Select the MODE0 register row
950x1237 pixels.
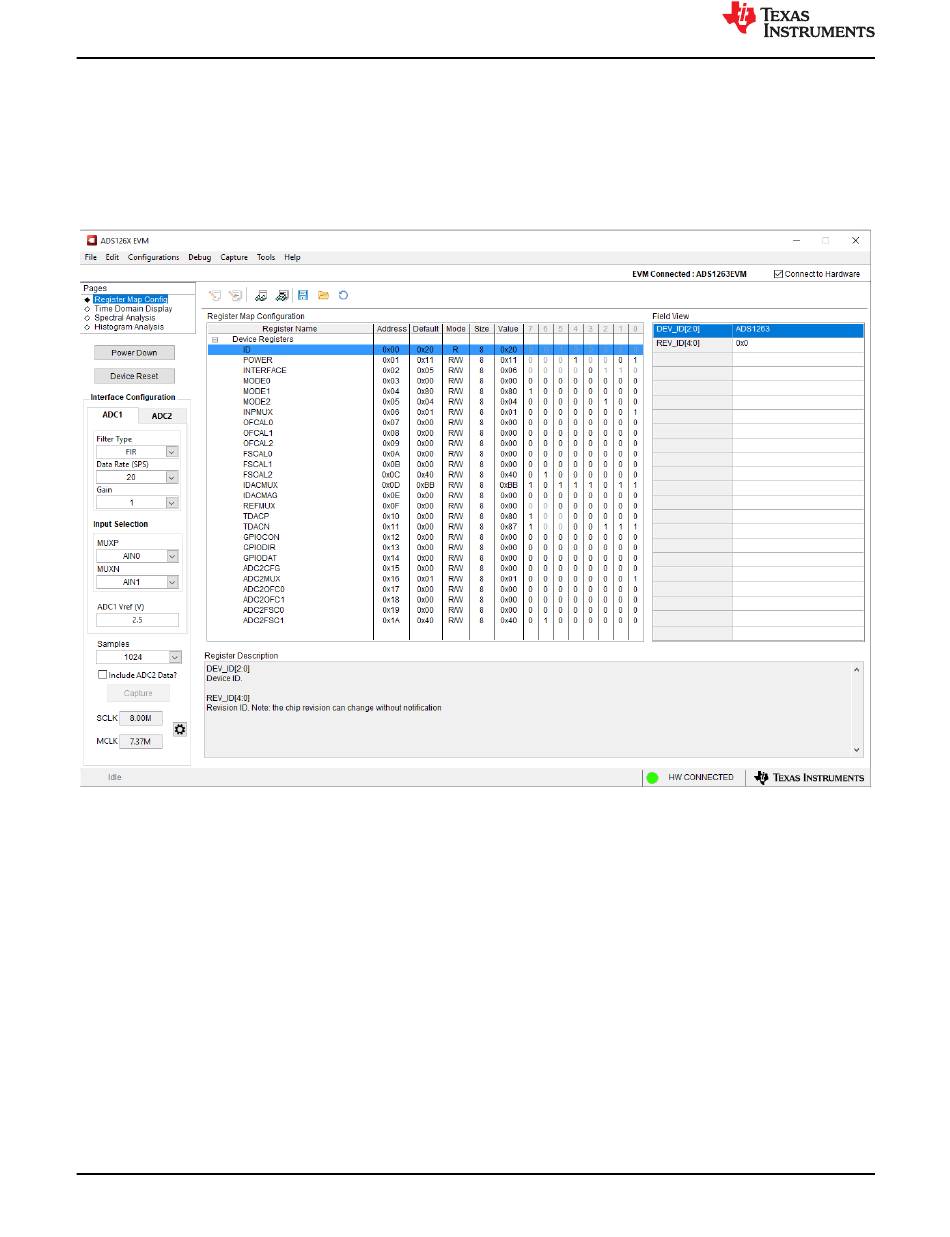(424, 381)
